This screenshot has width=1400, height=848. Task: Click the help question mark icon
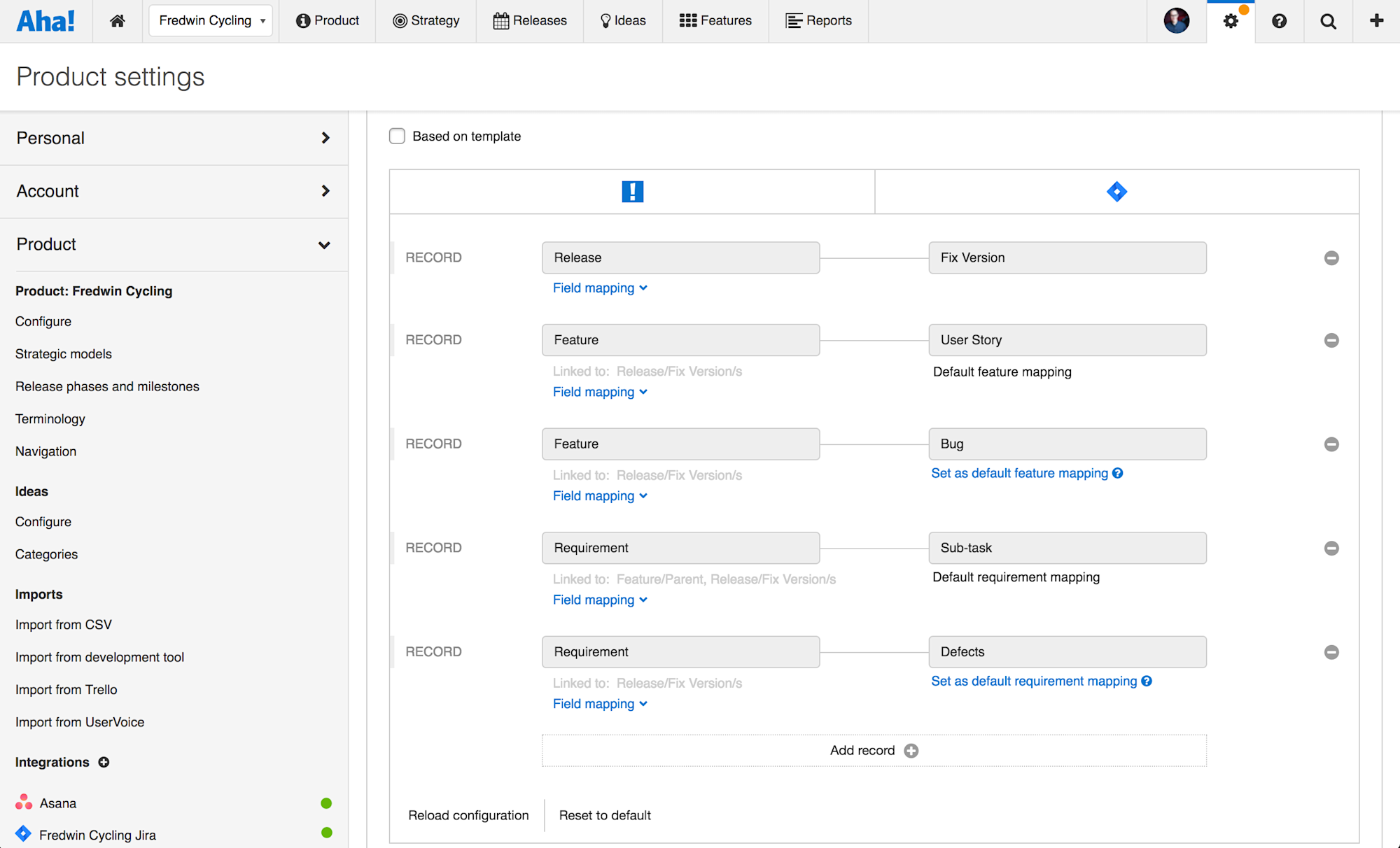[x=1279, y=21]
